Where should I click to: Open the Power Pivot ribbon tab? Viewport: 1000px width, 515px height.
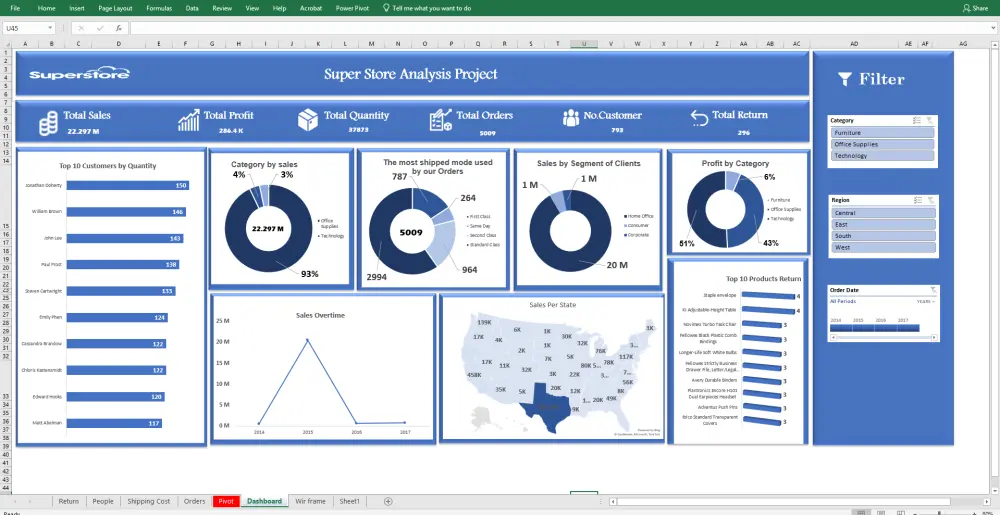[x=353, y=8]
